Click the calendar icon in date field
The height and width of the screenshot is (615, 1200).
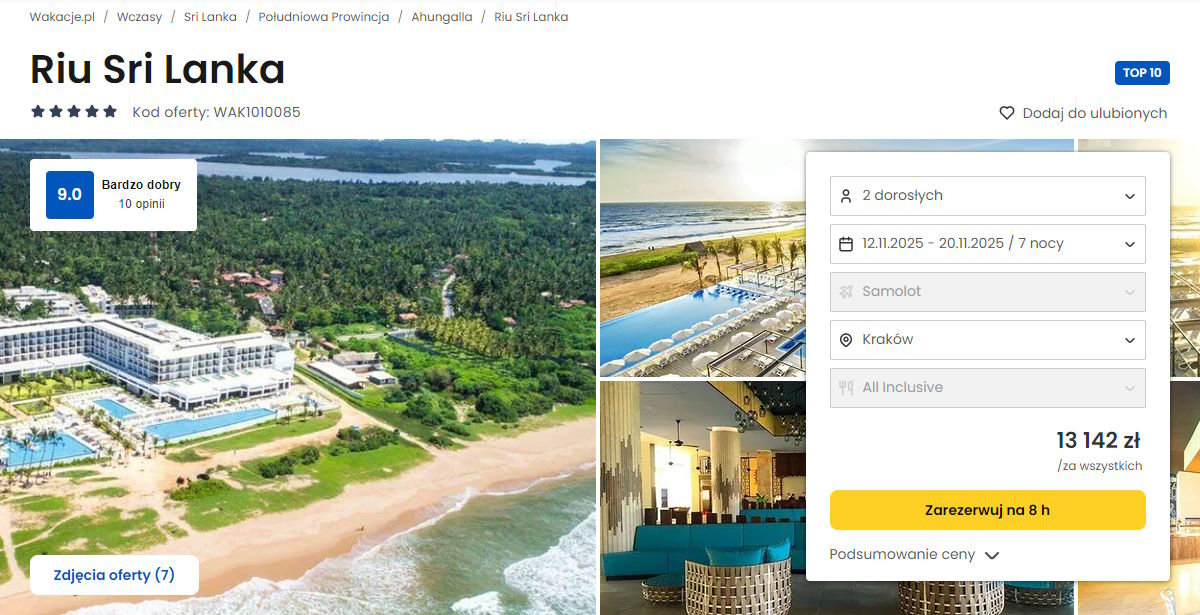(x=846, y=244)
